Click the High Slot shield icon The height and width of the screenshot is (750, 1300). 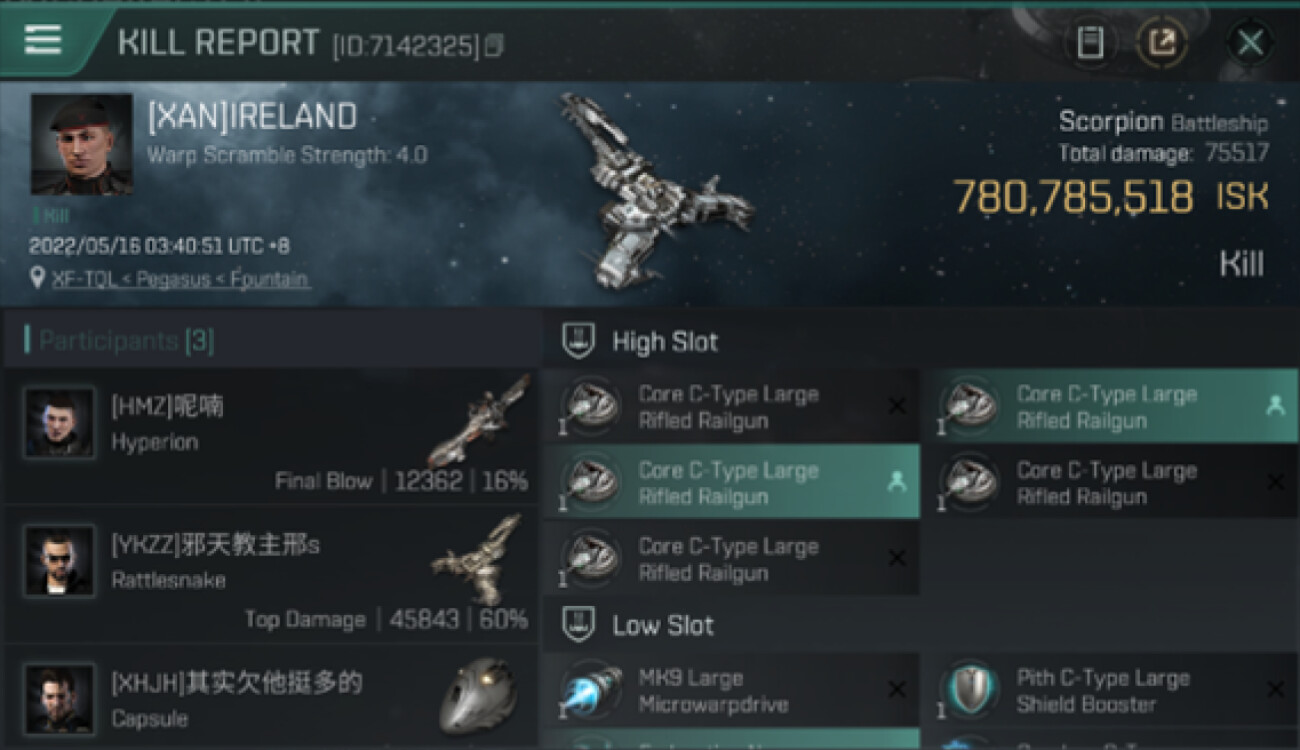[x=579, y=341]
